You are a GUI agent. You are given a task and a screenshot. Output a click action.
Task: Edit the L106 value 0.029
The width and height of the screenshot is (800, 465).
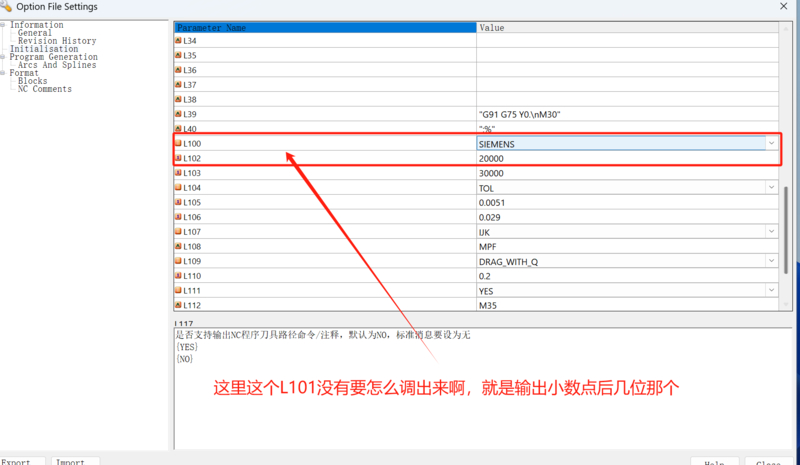[x=628, y=217]
